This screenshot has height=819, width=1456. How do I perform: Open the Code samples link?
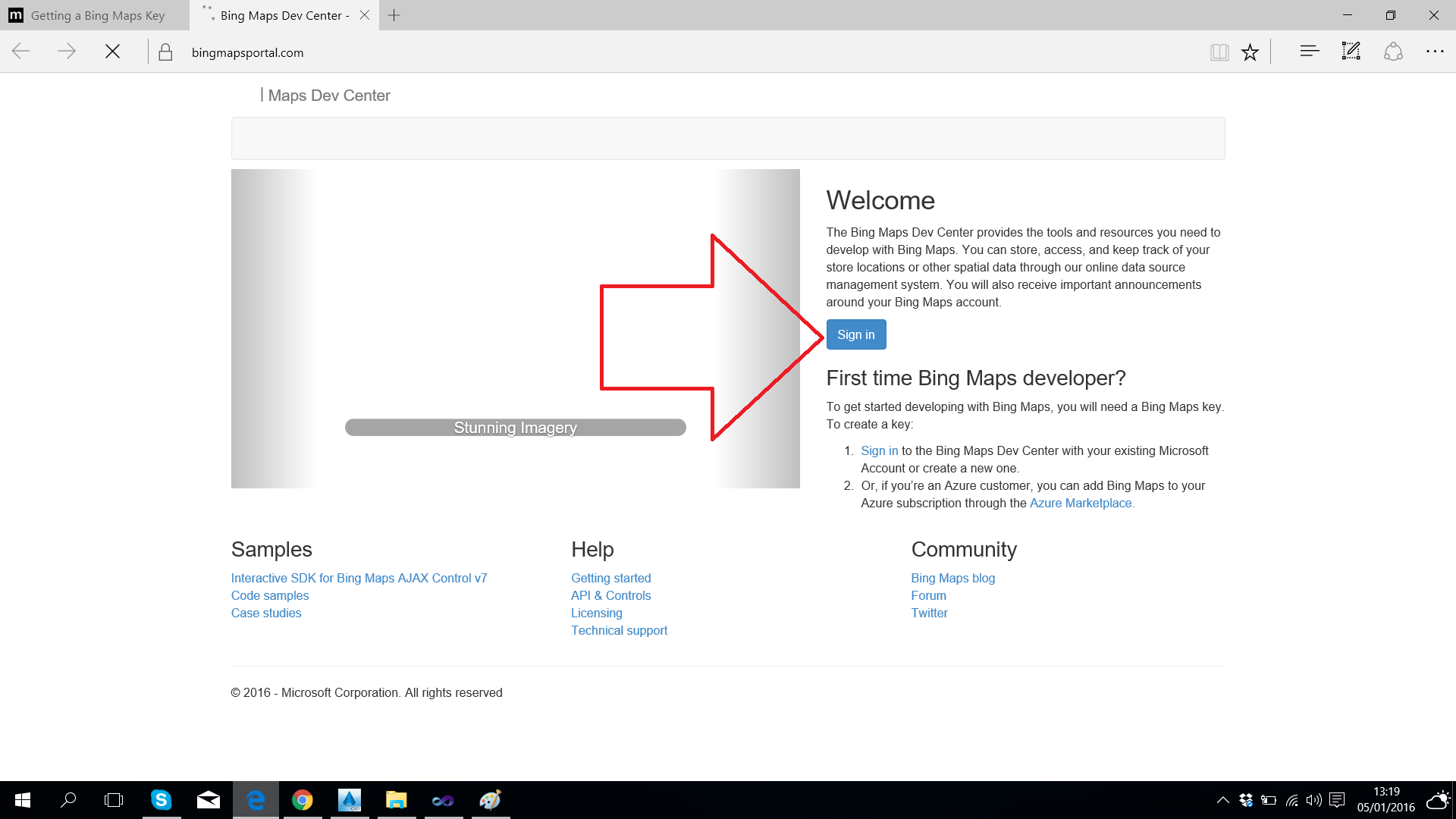pos(270,595)
